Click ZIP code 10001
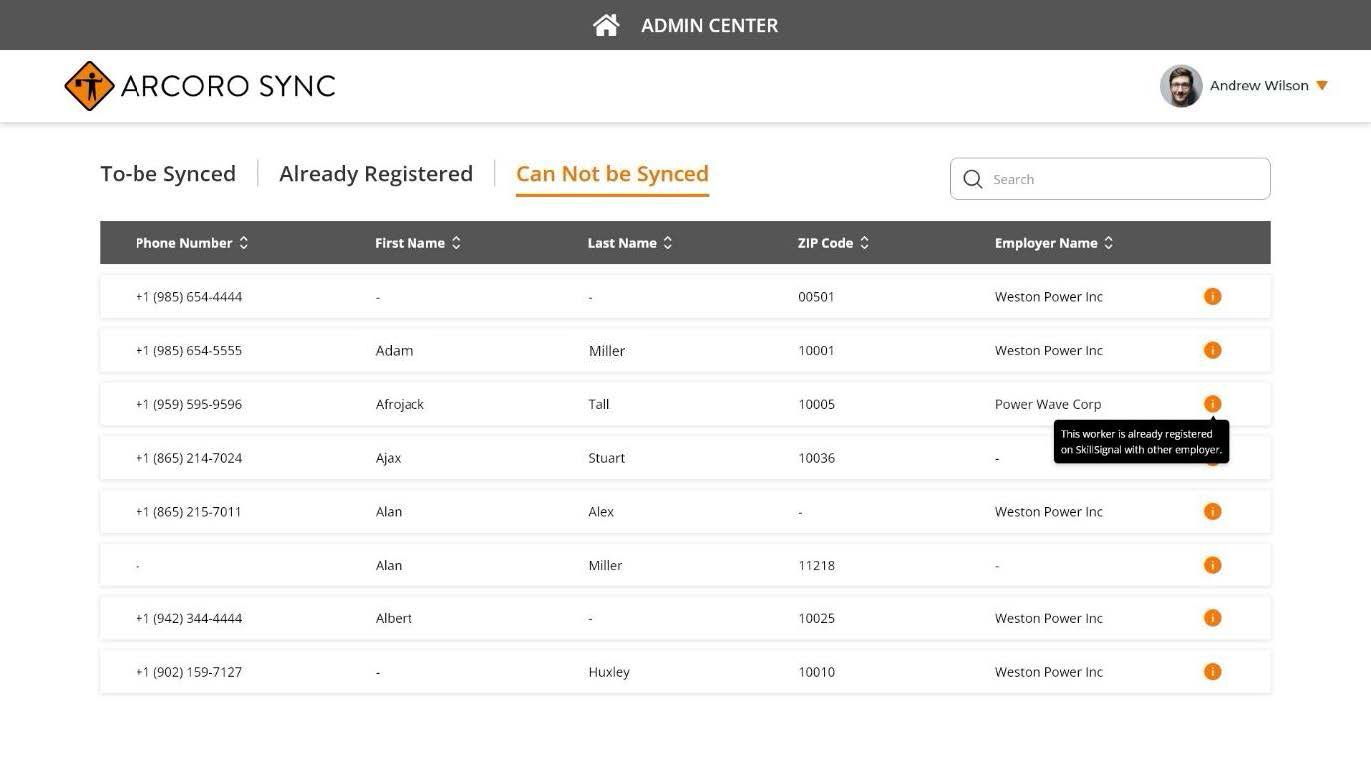The image size is (1371, 772). point(816,351)
